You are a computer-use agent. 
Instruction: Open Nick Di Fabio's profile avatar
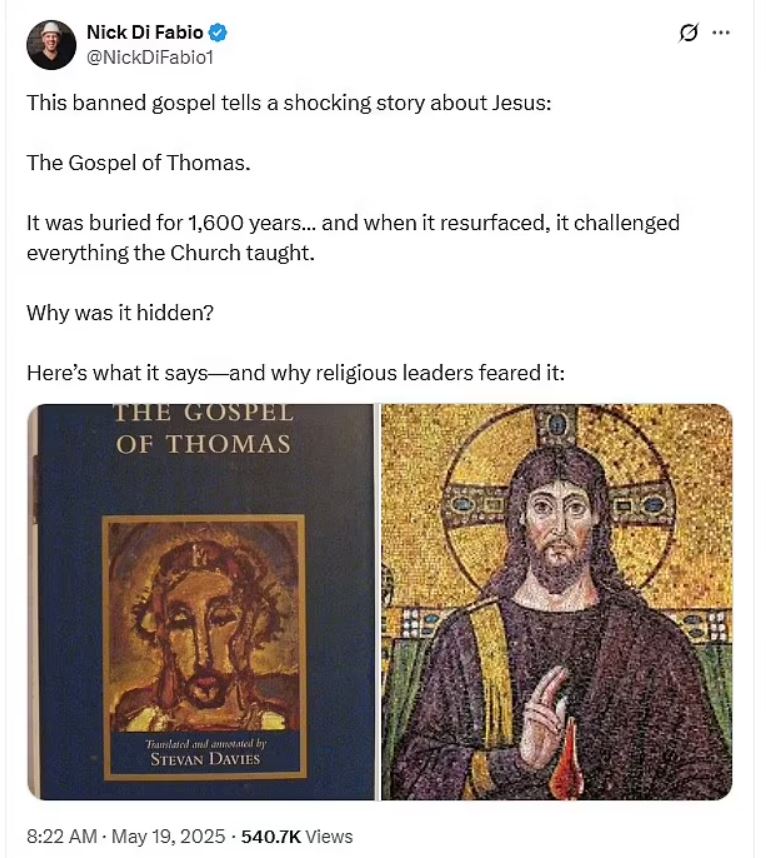coord(51,45)
